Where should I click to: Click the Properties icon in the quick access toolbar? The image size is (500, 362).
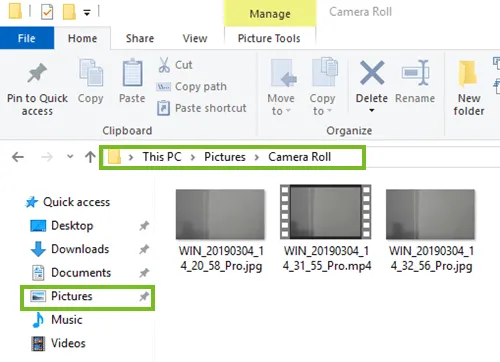point(47,12)
